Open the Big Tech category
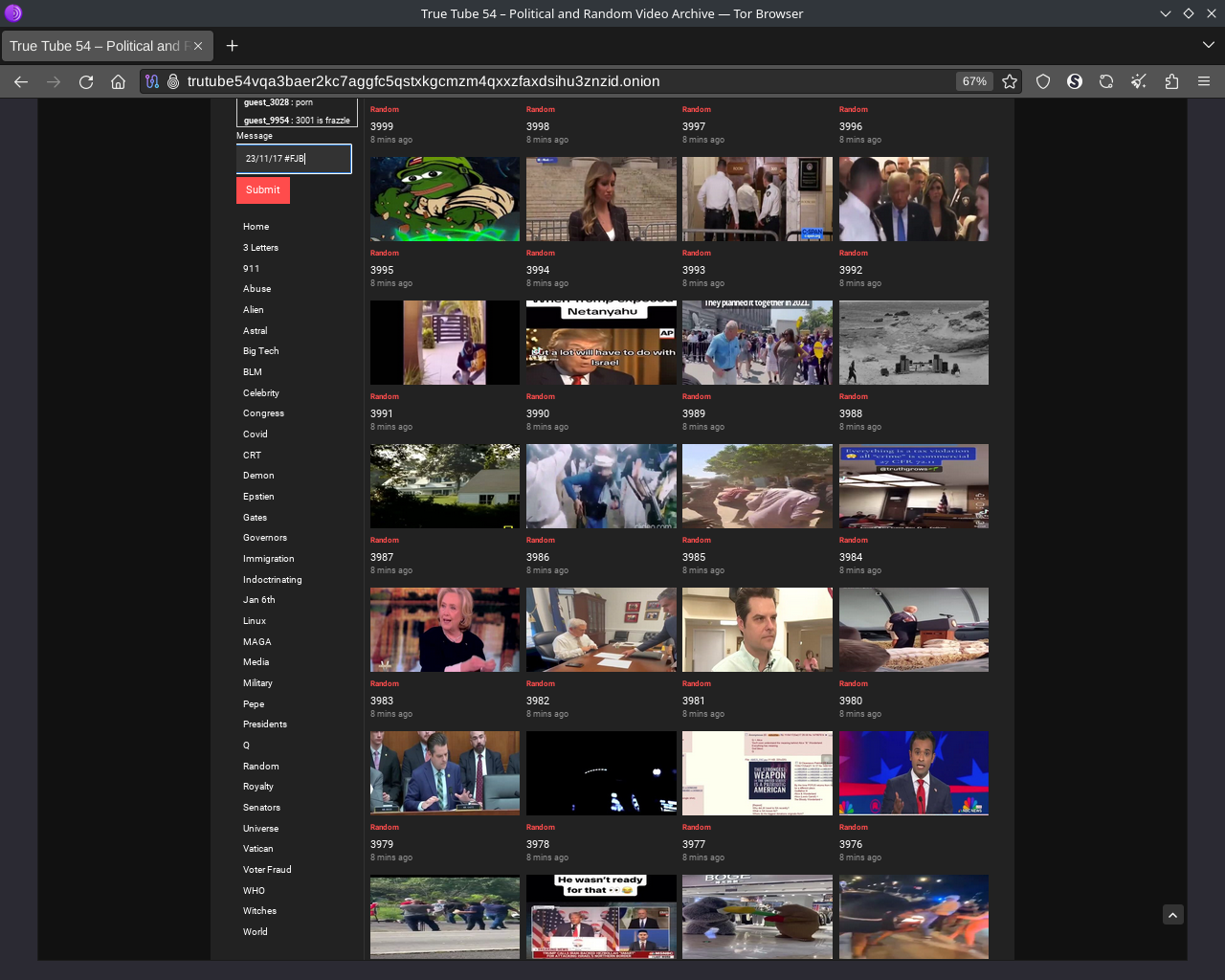Image resolution: width=1225 pixels, height=980 pixels. click(260, 351)
